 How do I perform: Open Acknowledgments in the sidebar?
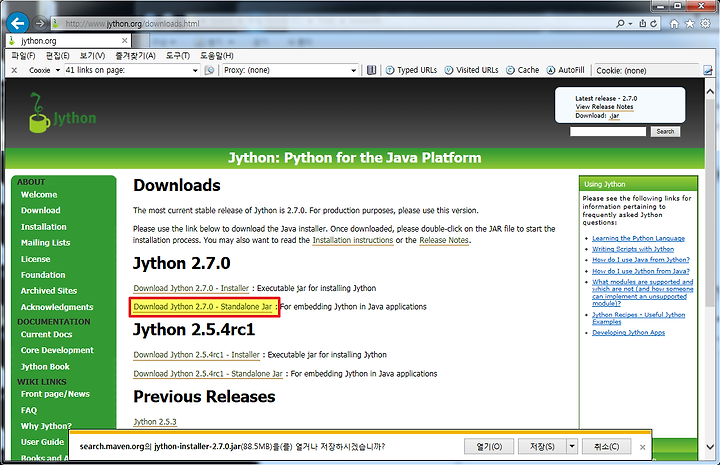tap(57, 307)
